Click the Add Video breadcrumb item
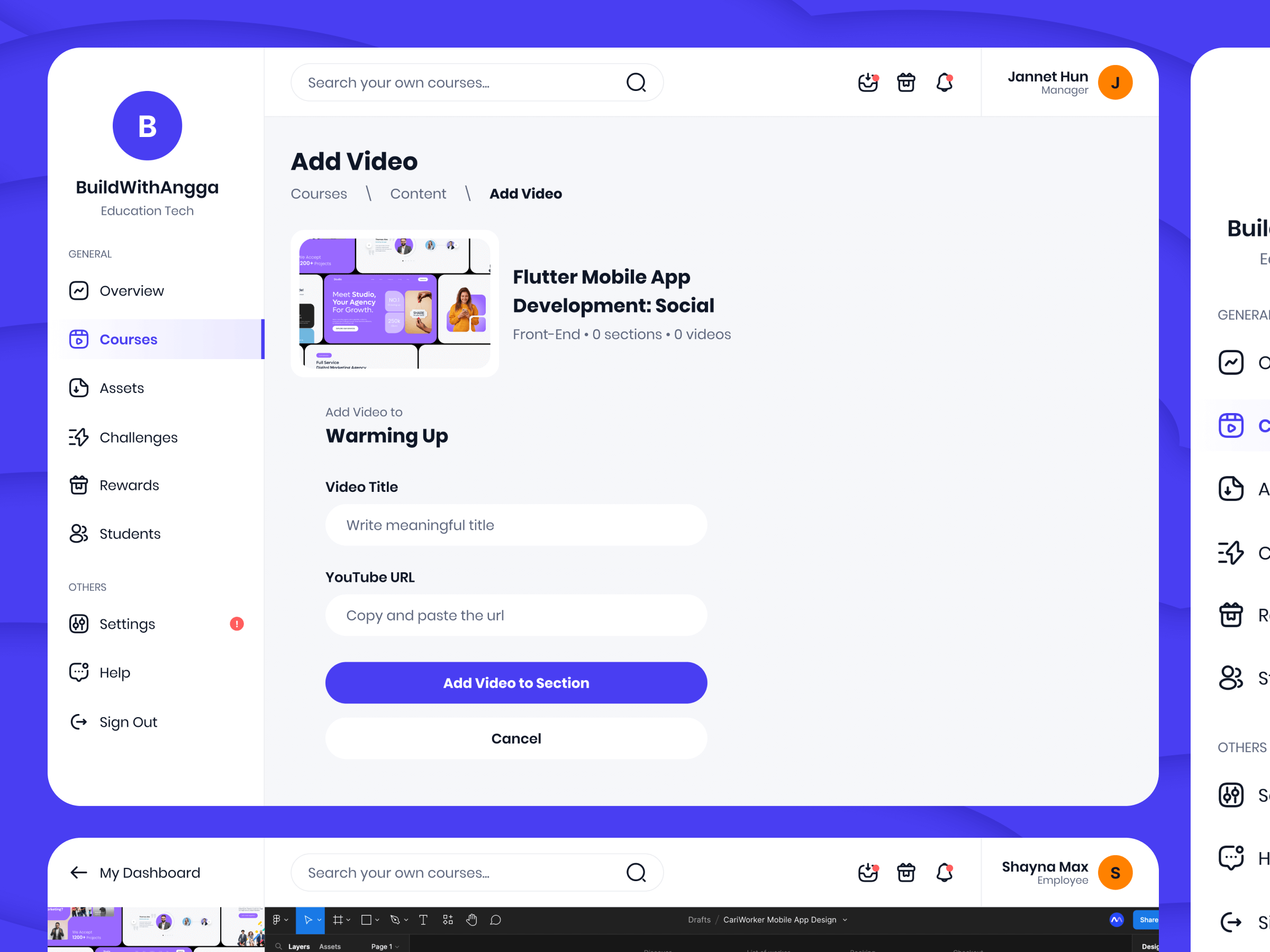Screen dimensions: 1270x952 [525, 194]
